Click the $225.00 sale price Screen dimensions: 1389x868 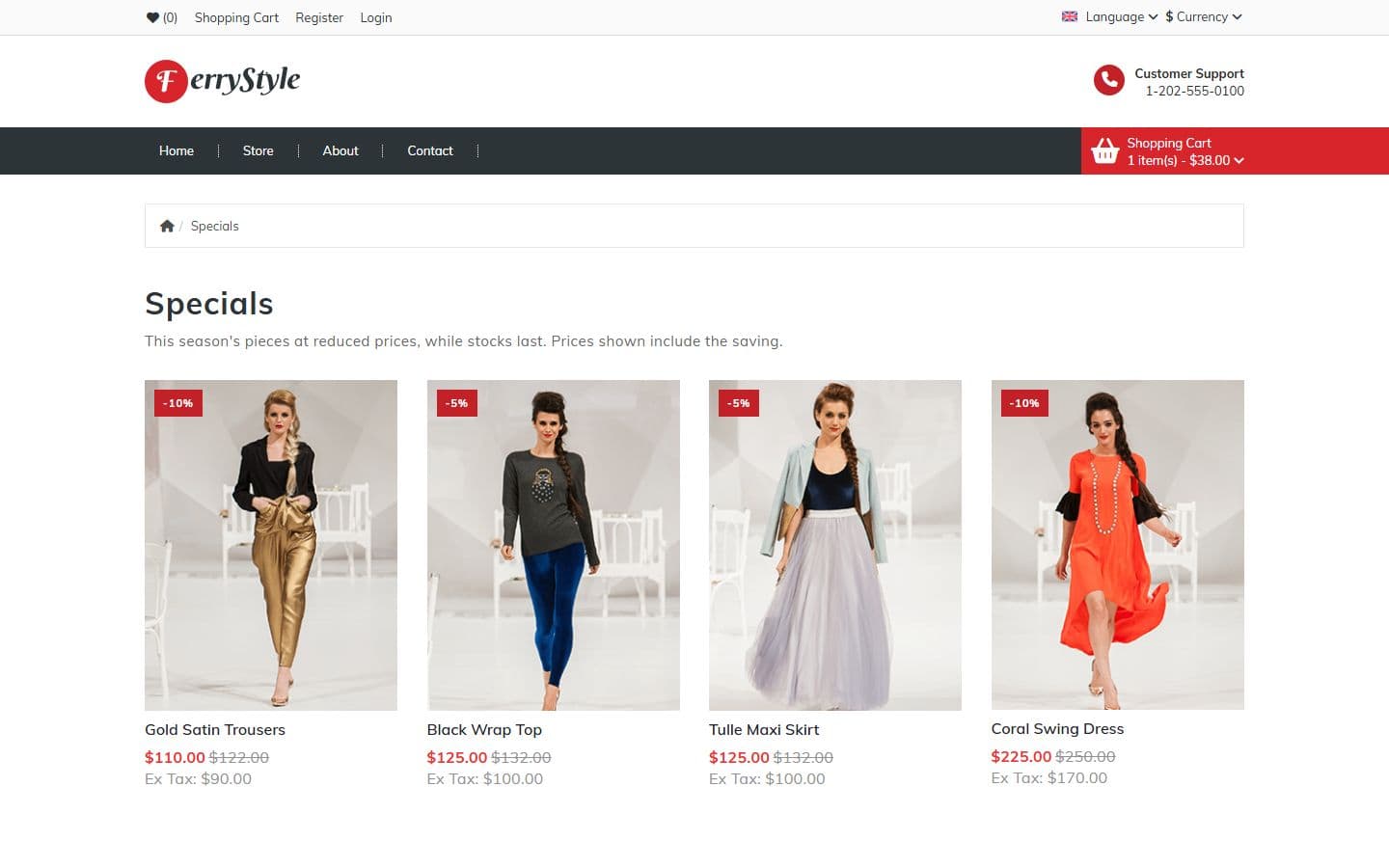[x=1021, y=757]
